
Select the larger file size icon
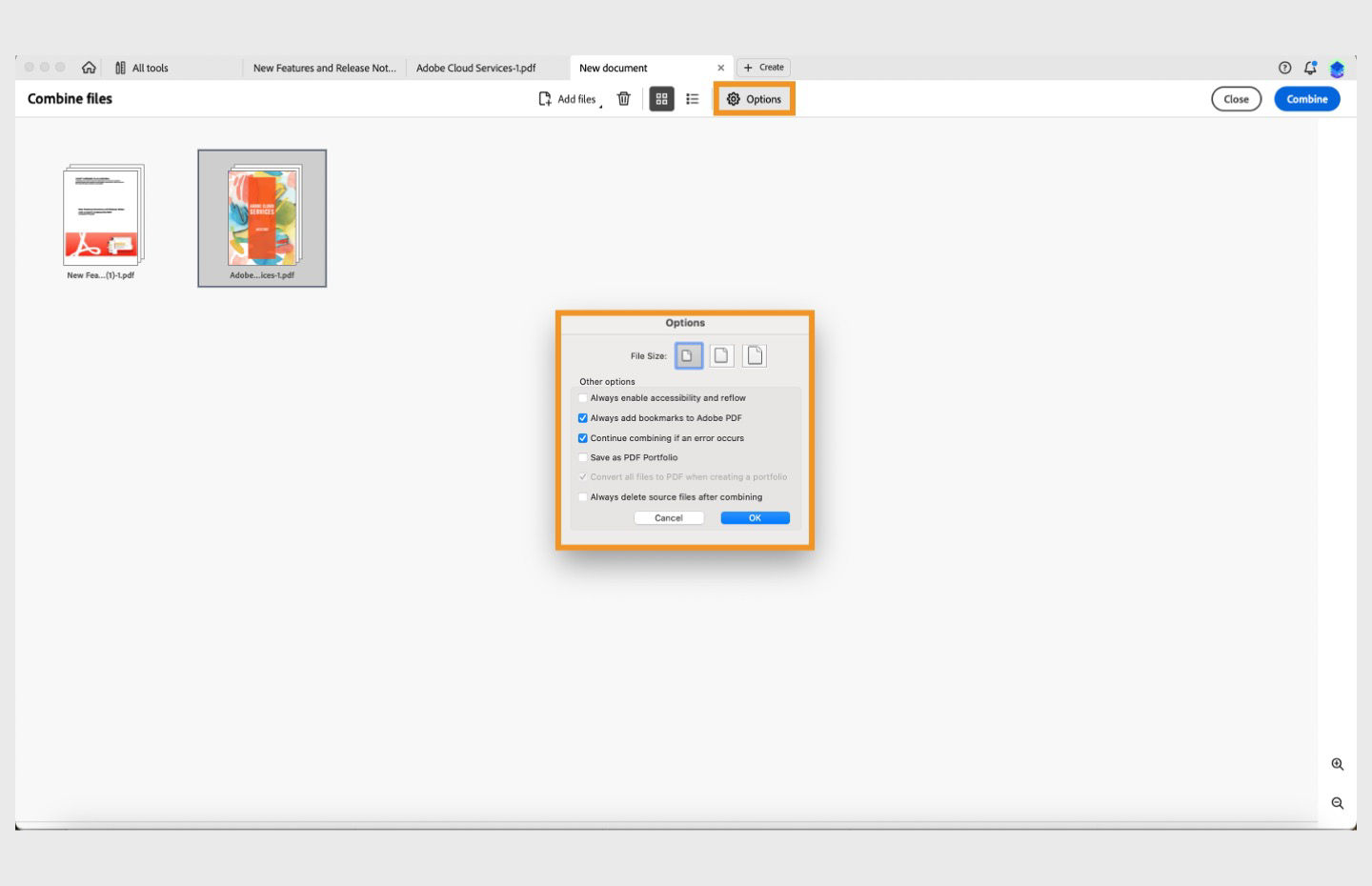tap(755, 355)
